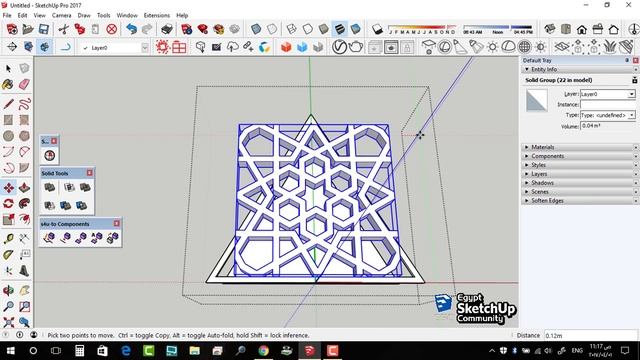Select the Rotate tool
Screen dimensions: 640x360
click(8, 203)
